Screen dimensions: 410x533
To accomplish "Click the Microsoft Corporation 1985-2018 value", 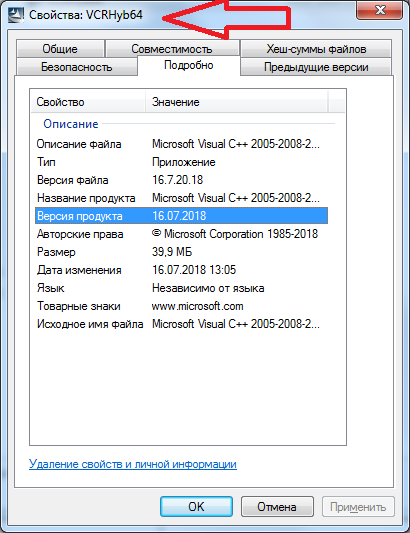I will point(235,234).
